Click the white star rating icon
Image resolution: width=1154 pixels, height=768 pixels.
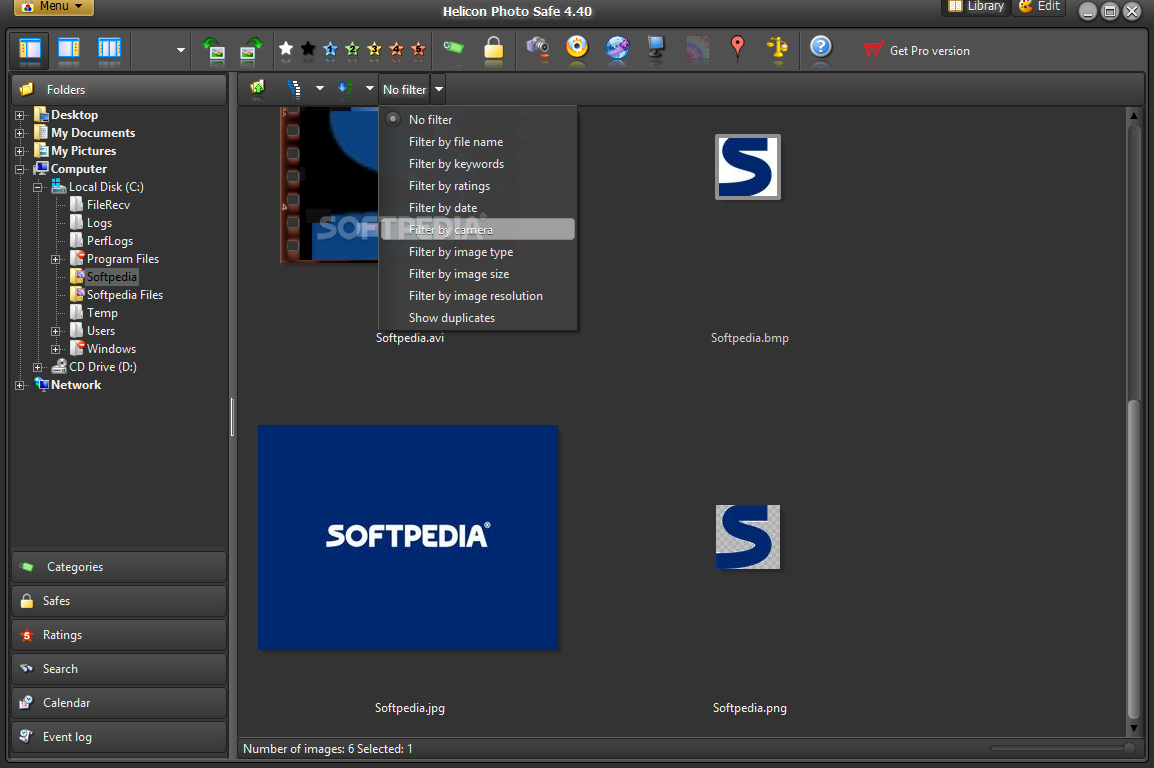coord(286,49)
